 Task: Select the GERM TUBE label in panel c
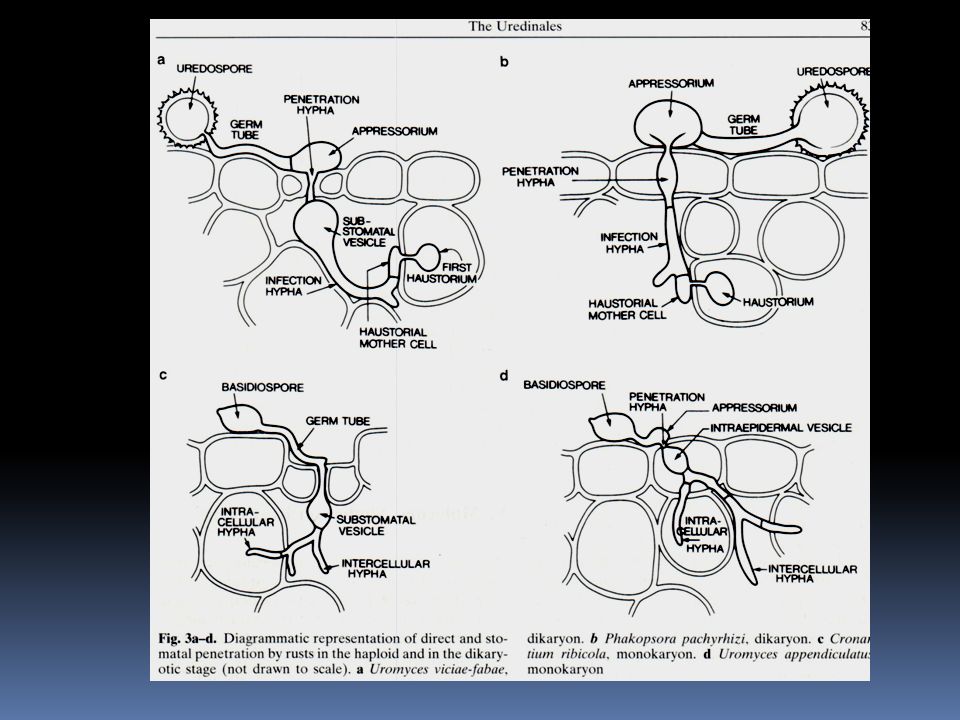(338, 421)
